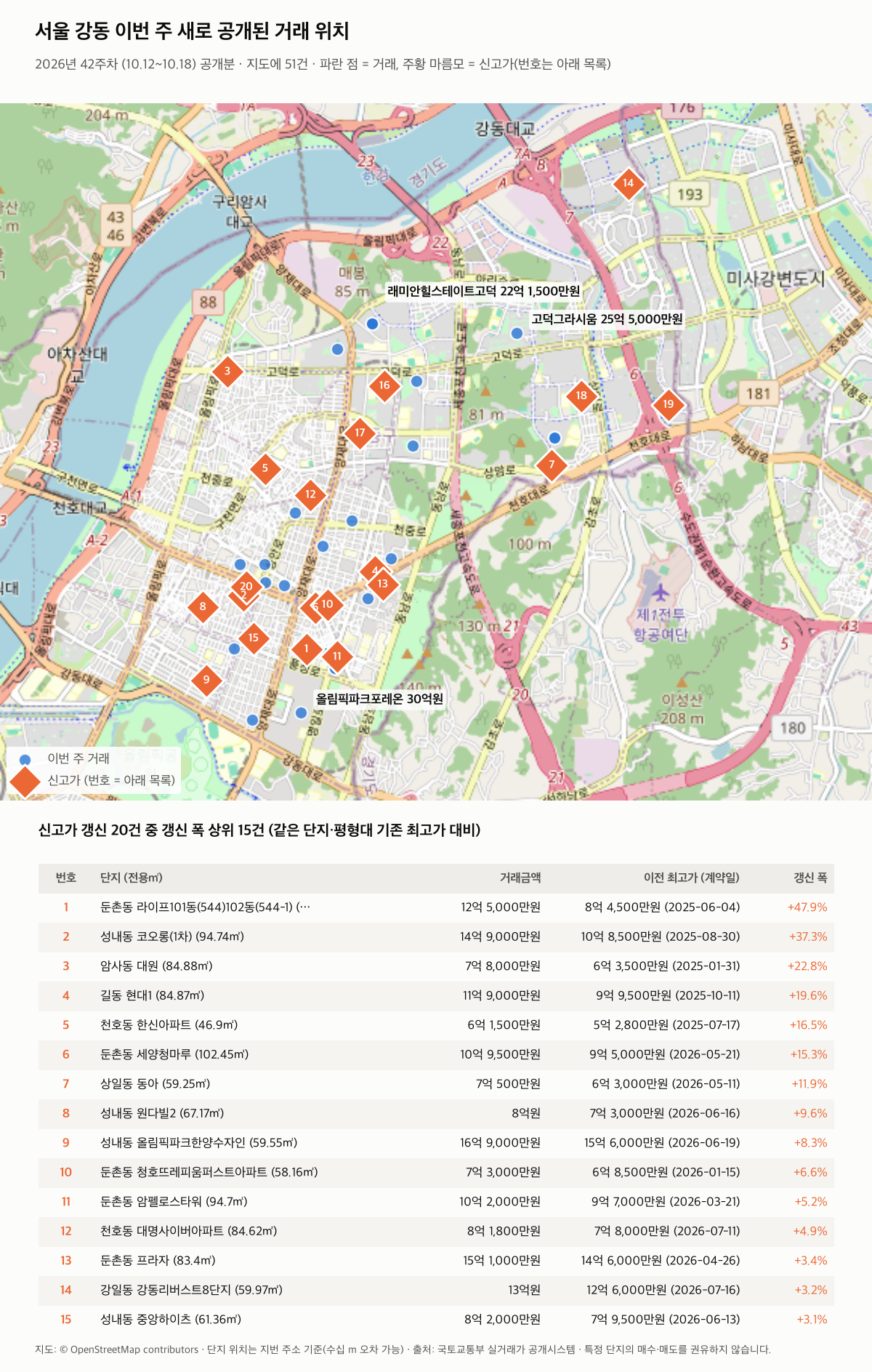The image size is (872, 1372).
Task: Click the '래미안힐스테이트고덕 22억 1,500만원' map label
Action: point(483,291)
